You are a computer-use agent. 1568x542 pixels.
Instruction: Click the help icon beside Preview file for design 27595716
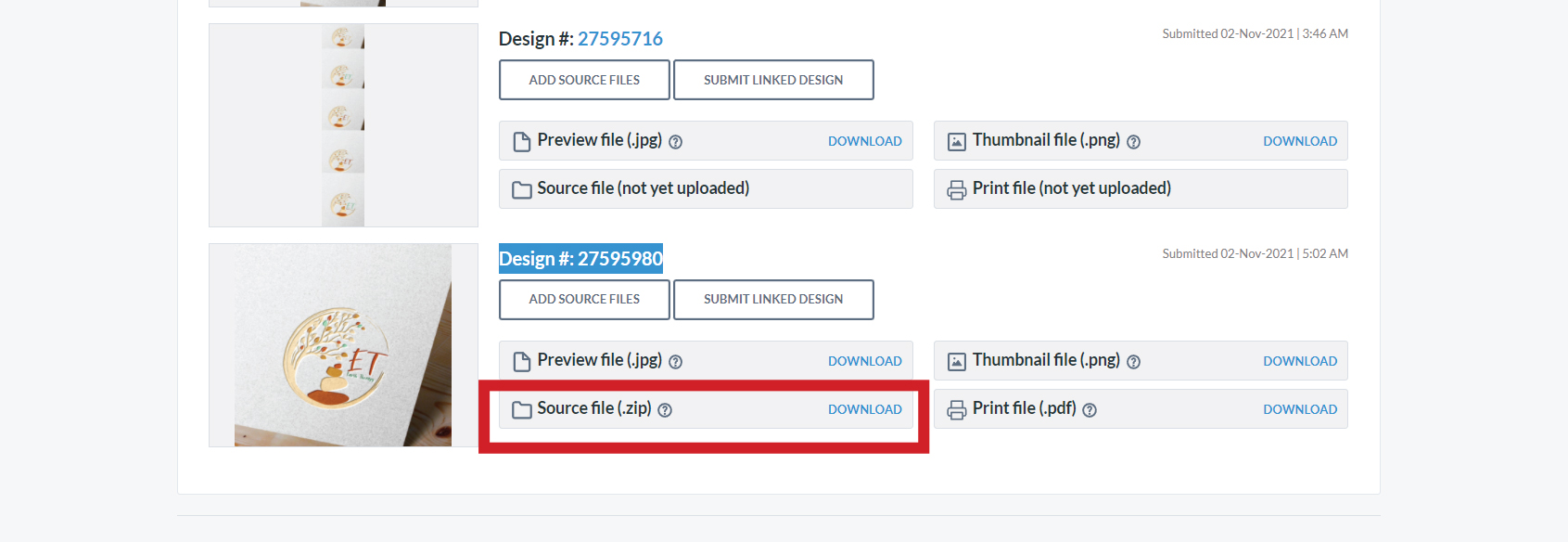tap(676, 142)
